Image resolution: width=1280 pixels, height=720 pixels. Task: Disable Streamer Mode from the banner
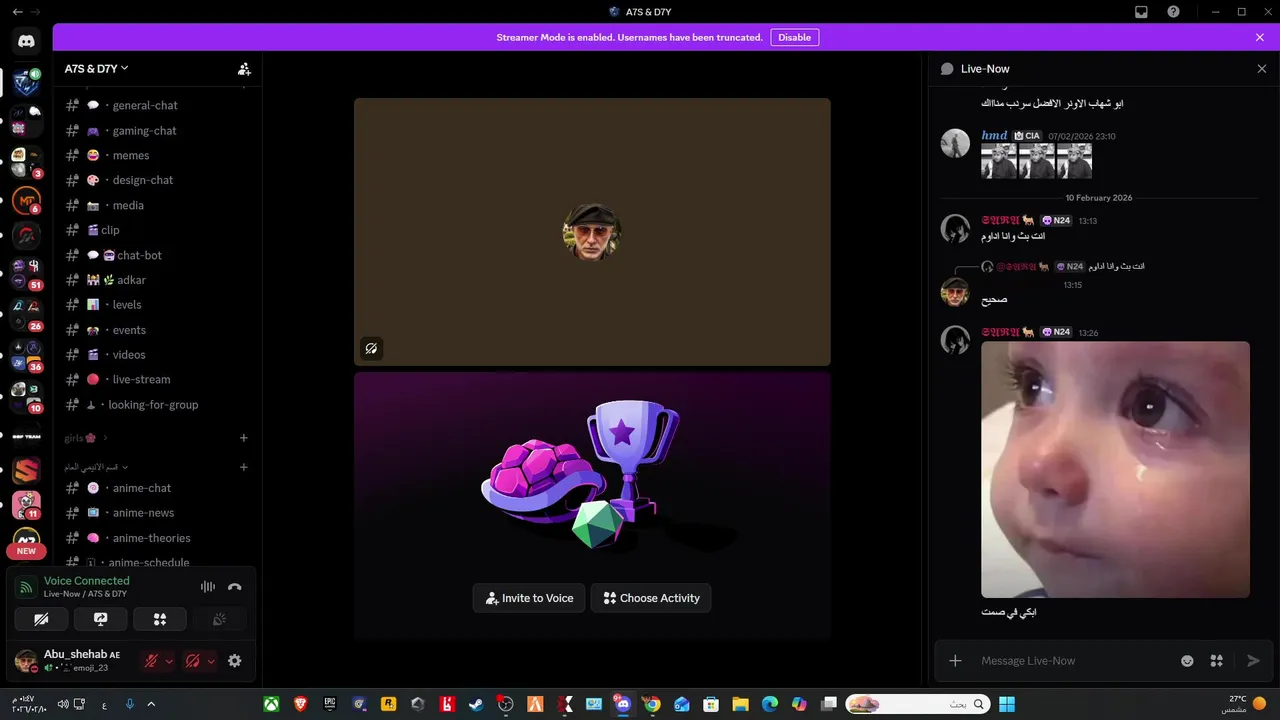click(795, 37)
